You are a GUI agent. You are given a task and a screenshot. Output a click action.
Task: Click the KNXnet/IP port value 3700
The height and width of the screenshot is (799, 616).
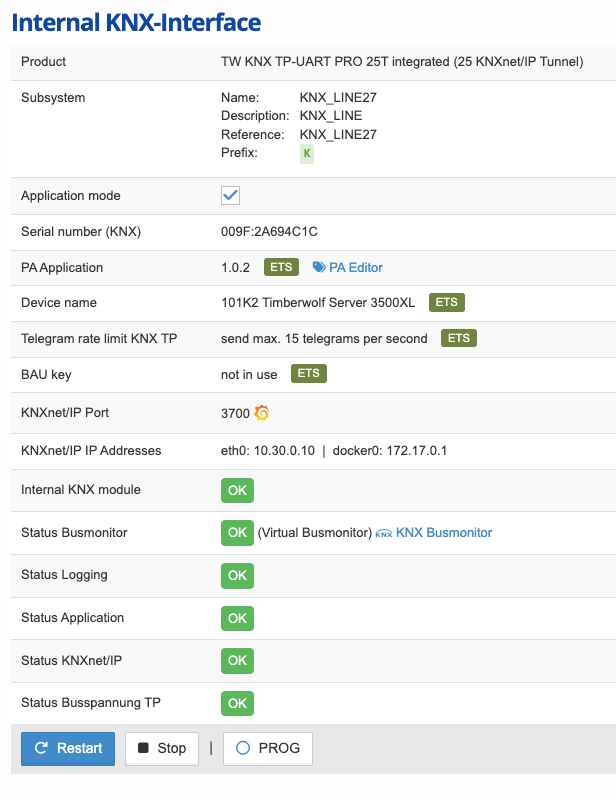tap(235, 413)
